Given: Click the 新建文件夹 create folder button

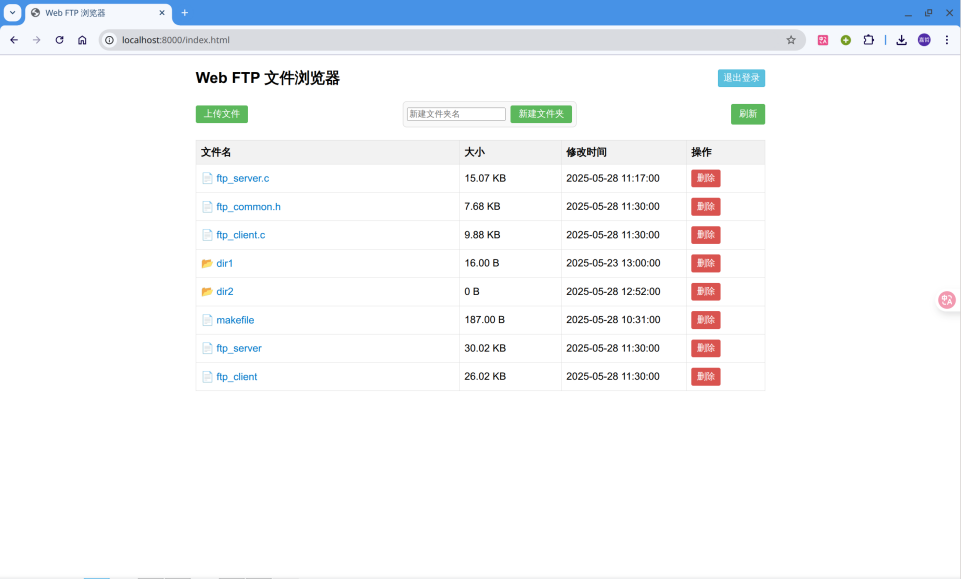Looking at the screenshot, I should click(x=541, y=113).
